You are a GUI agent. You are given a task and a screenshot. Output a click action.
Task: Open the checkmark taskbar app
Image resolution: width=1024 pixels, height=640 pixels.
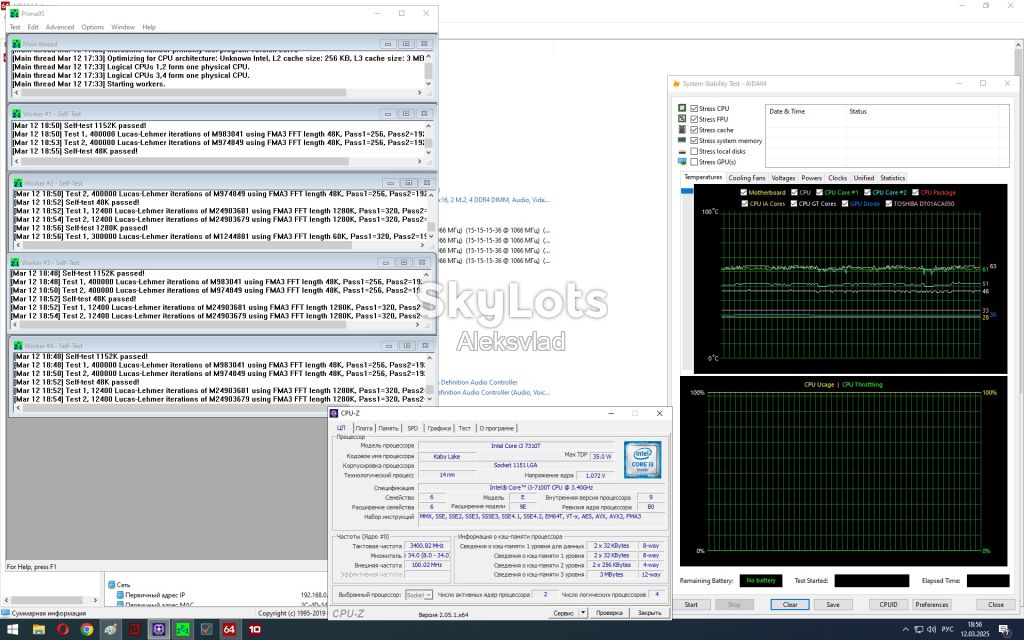pos(206,630)
